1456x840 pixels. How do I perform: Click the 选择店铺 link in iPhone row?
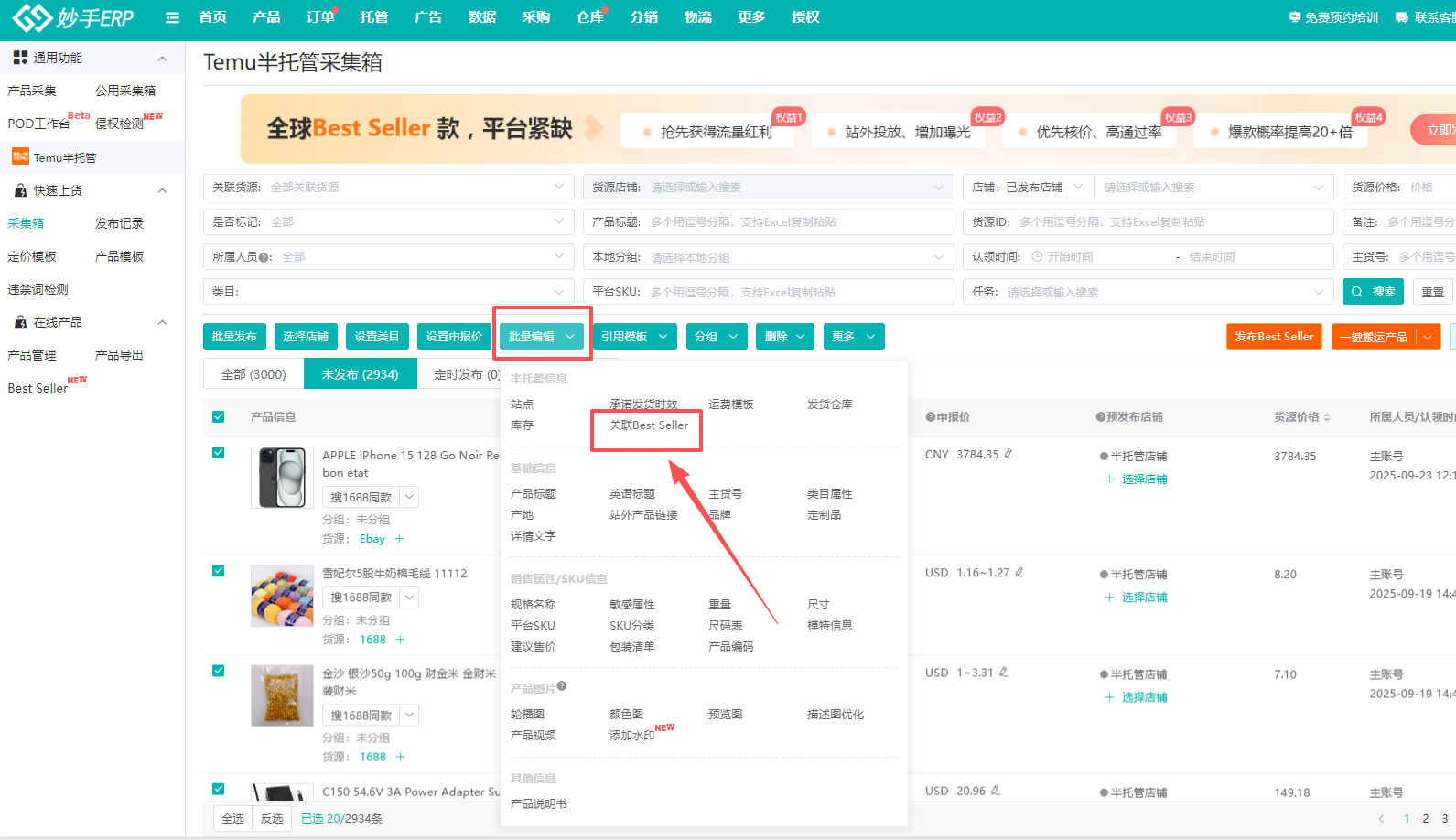point(1144,479)
